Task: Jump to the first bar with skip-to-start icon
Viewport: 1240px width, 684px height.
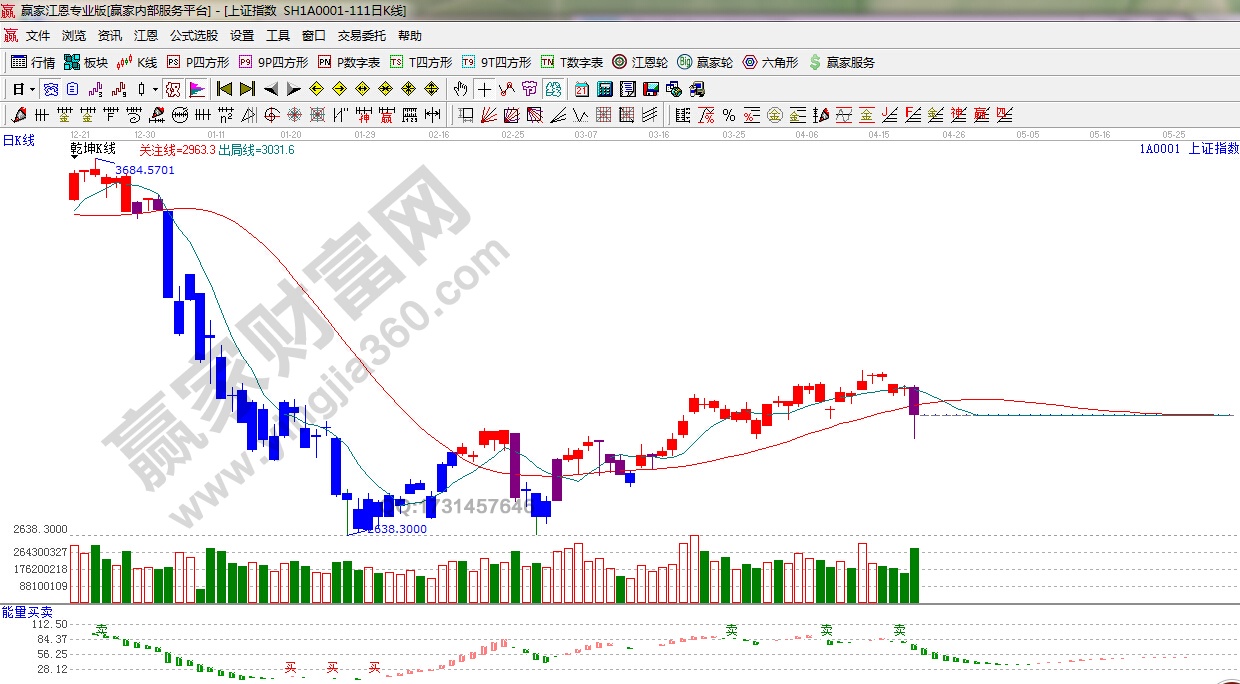Action: click(x=224, y=89)
